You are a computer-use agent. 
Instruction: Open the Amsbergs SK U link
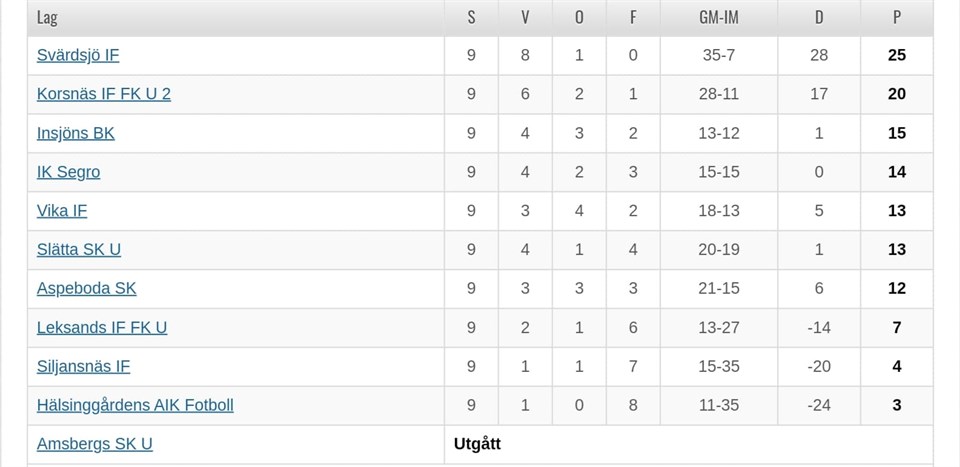(95, 444)
